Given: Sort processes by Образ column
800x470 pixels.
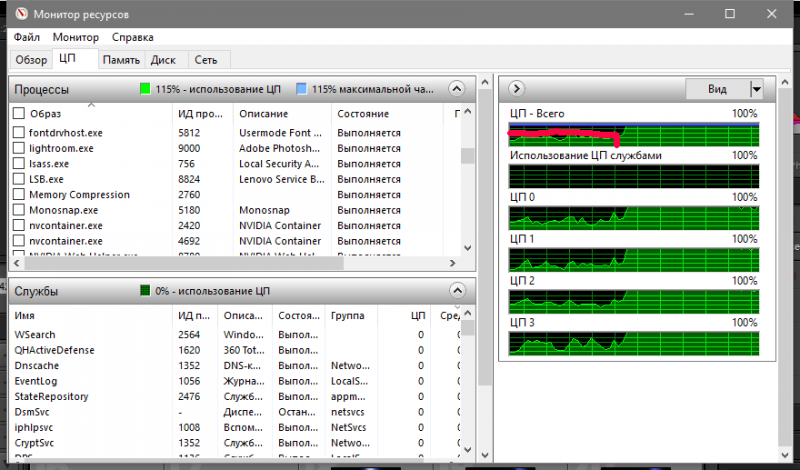Looking at the screenshot, I should [x=45, y=113].
